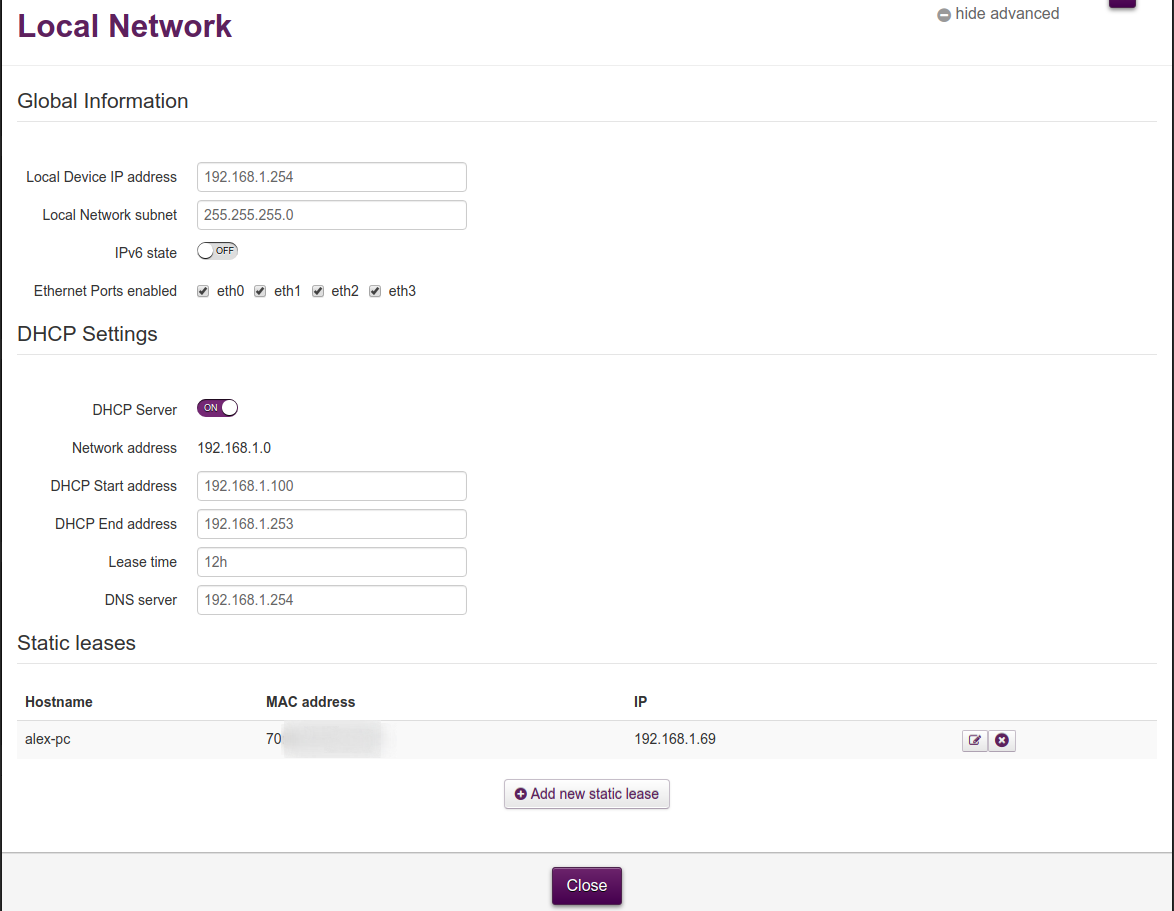The height and width of the screenshot is (911, 1174).
Task: Uncheck the eth3 port checkbox
Action: coord(375,291)
